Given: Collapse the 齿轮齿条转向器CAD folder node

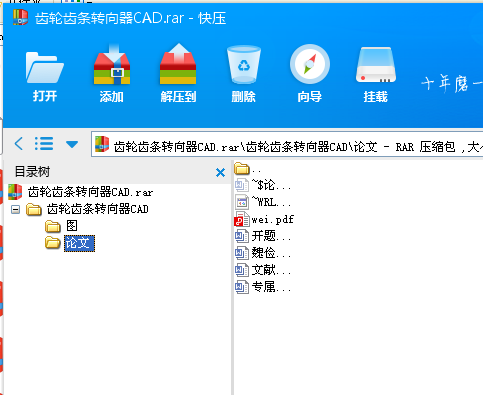Looking at the screenshot, I should 15,209.
